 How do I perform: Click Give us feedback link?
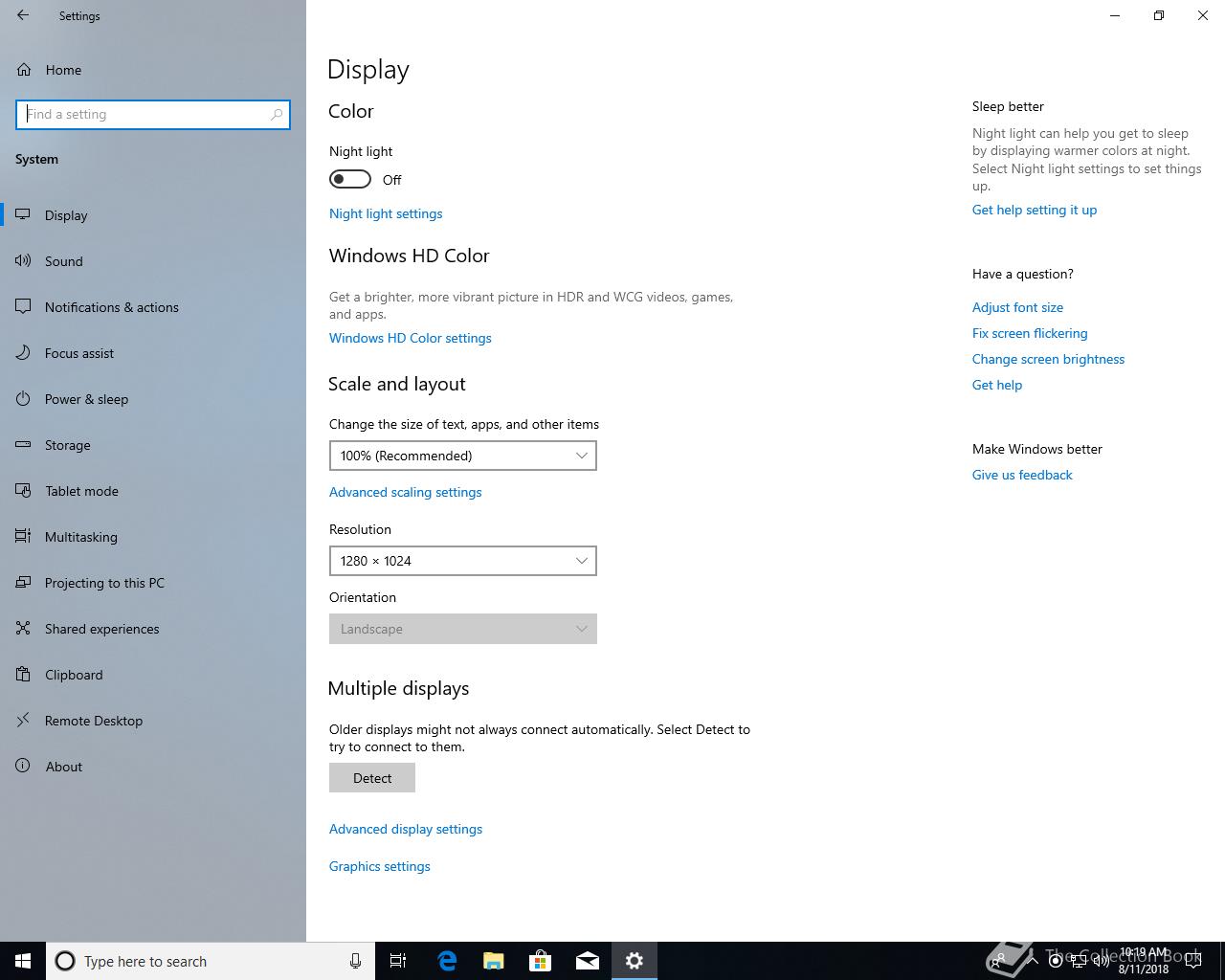[x=1022, y=475]
